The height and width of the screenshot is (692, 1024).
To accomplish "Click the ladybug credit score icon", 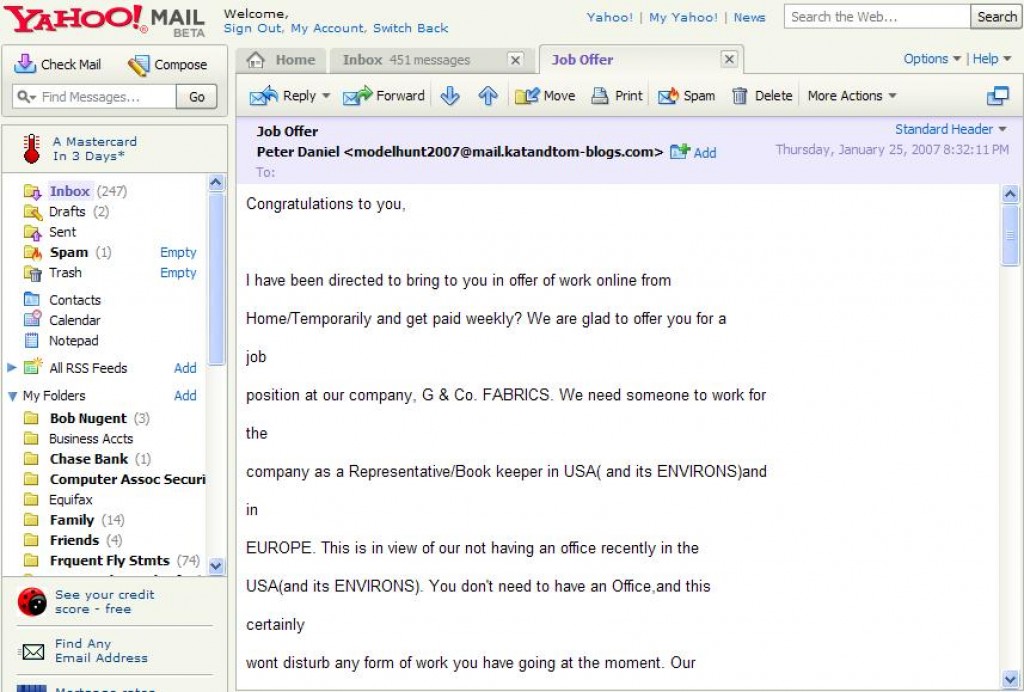I will coord(32,601).
